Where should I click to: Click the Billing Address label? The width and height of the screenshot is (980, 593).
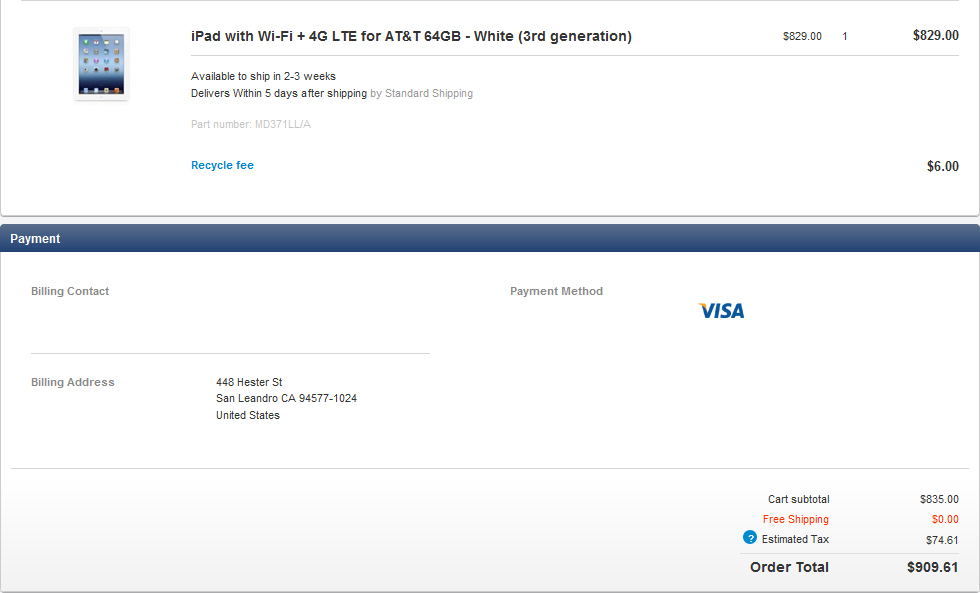click(x=73, y=383)
